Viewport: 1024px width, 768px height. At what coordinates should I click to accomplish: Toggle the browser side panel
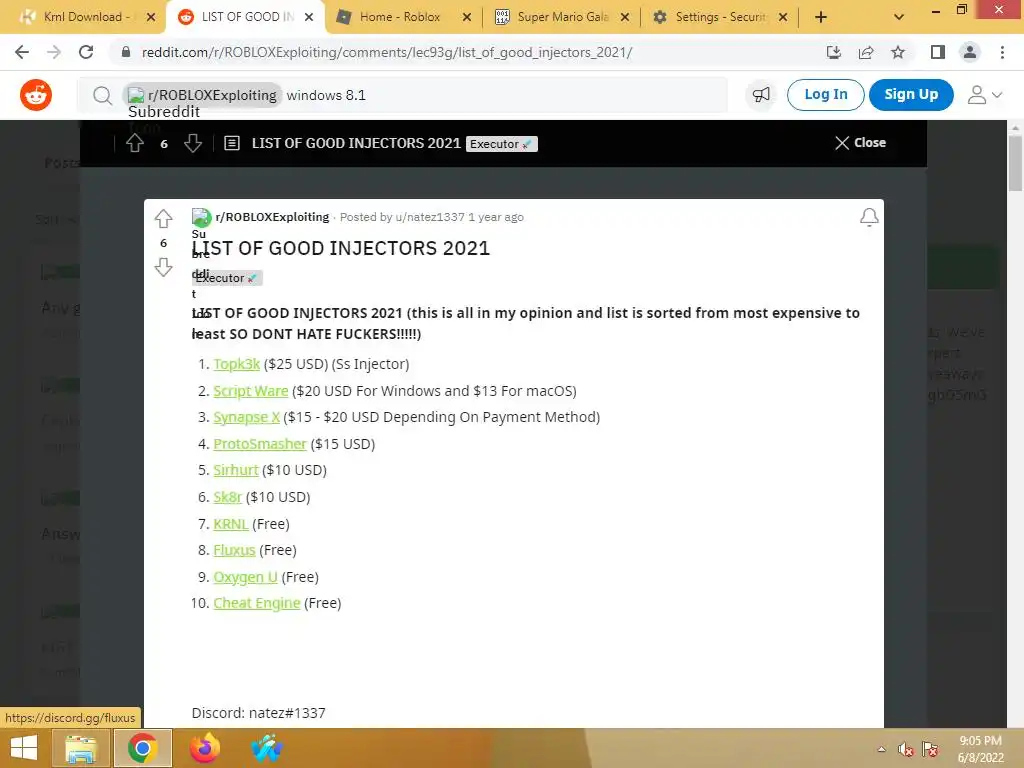click(x=938, y=52)
